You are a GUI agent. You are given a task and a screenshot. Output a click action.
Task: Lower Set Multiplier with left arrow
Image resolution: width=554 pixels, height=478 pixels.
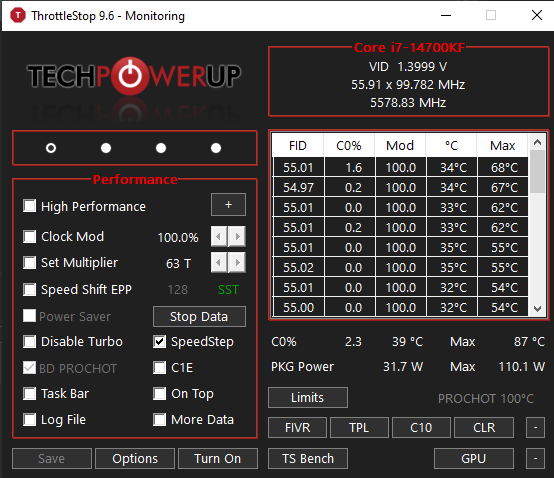click(219, 262)
